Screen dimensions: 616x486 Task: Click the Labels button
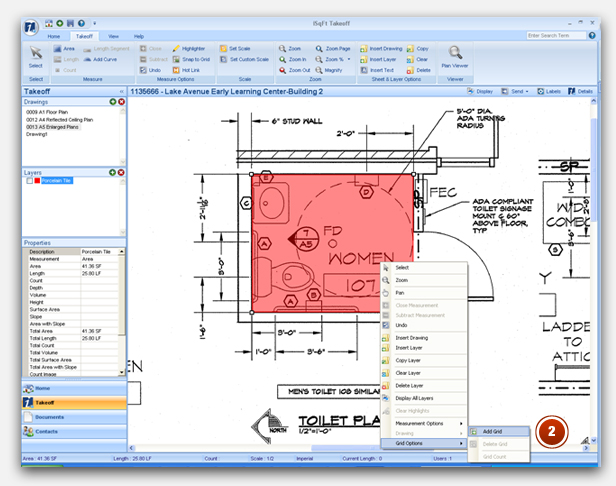[x=549, y=91]
